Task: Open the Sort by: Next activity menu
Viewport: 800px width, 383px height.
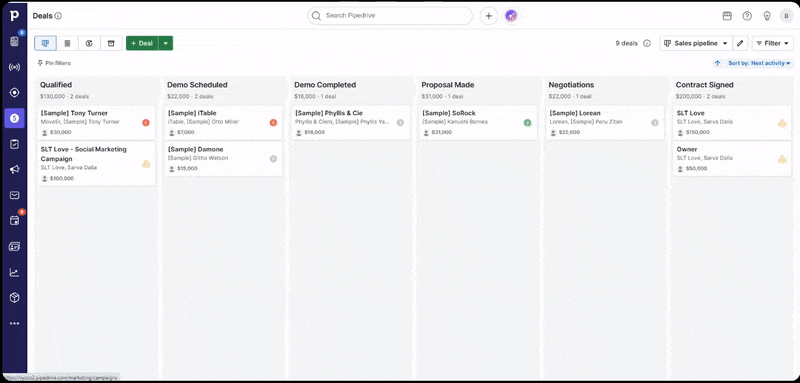Action: (x=759, y=63)
